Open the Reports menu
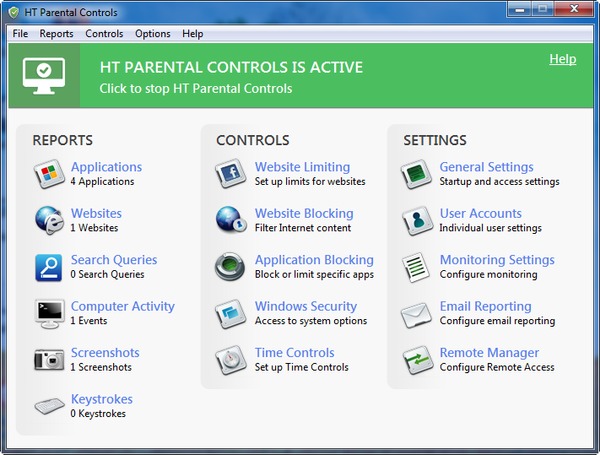This screenshot has width=600, height=455. [x=56, y=33]
